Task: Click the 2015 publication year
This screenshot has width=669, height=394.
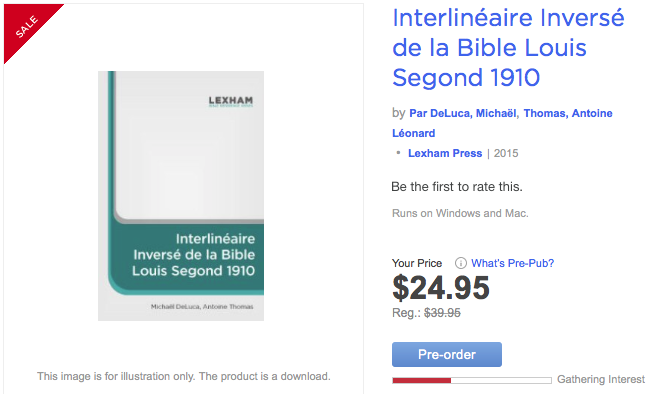Action: point(506,153)
